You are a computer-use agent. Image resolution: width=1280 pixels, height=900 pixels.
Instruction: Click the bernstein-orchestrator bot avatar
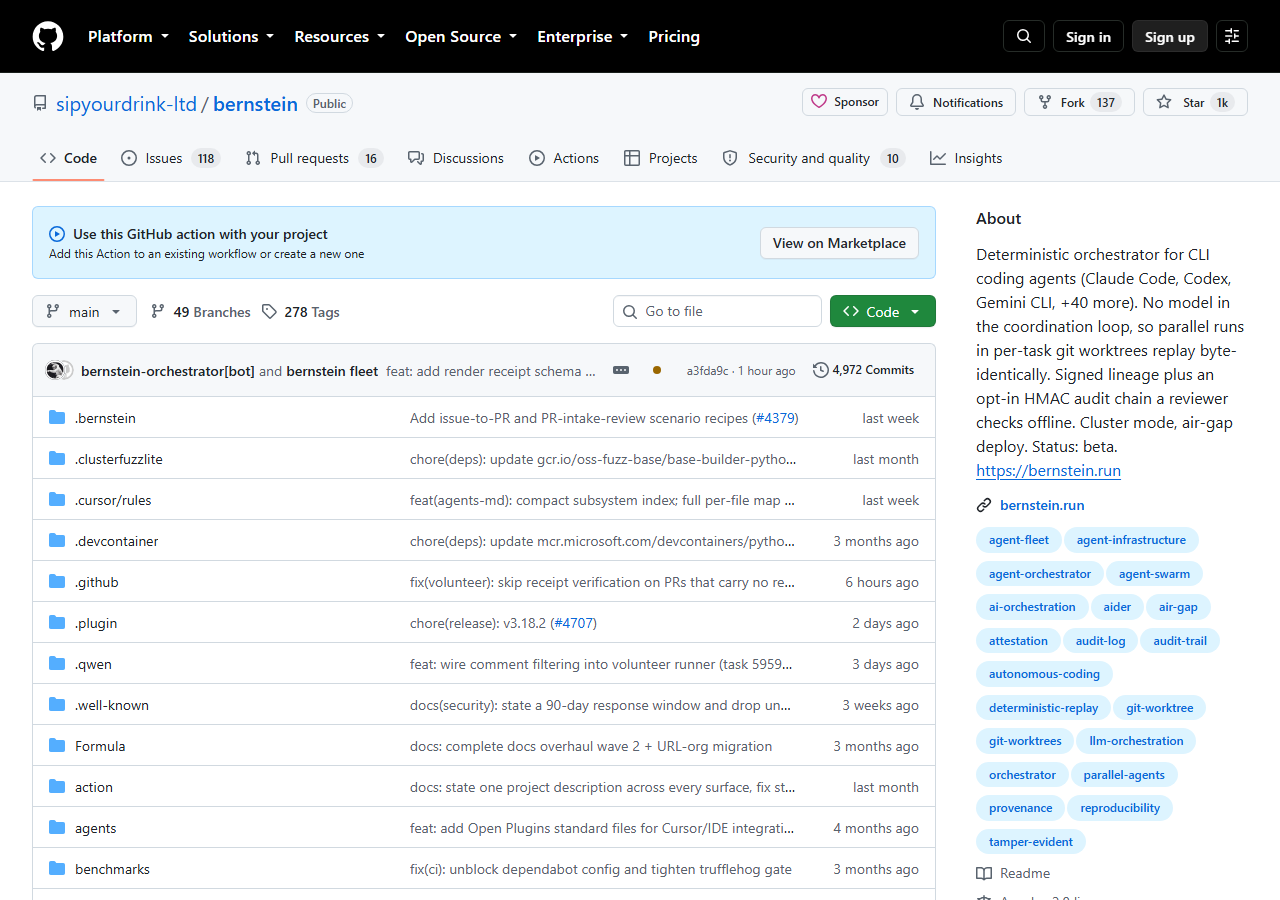[56, 370]
